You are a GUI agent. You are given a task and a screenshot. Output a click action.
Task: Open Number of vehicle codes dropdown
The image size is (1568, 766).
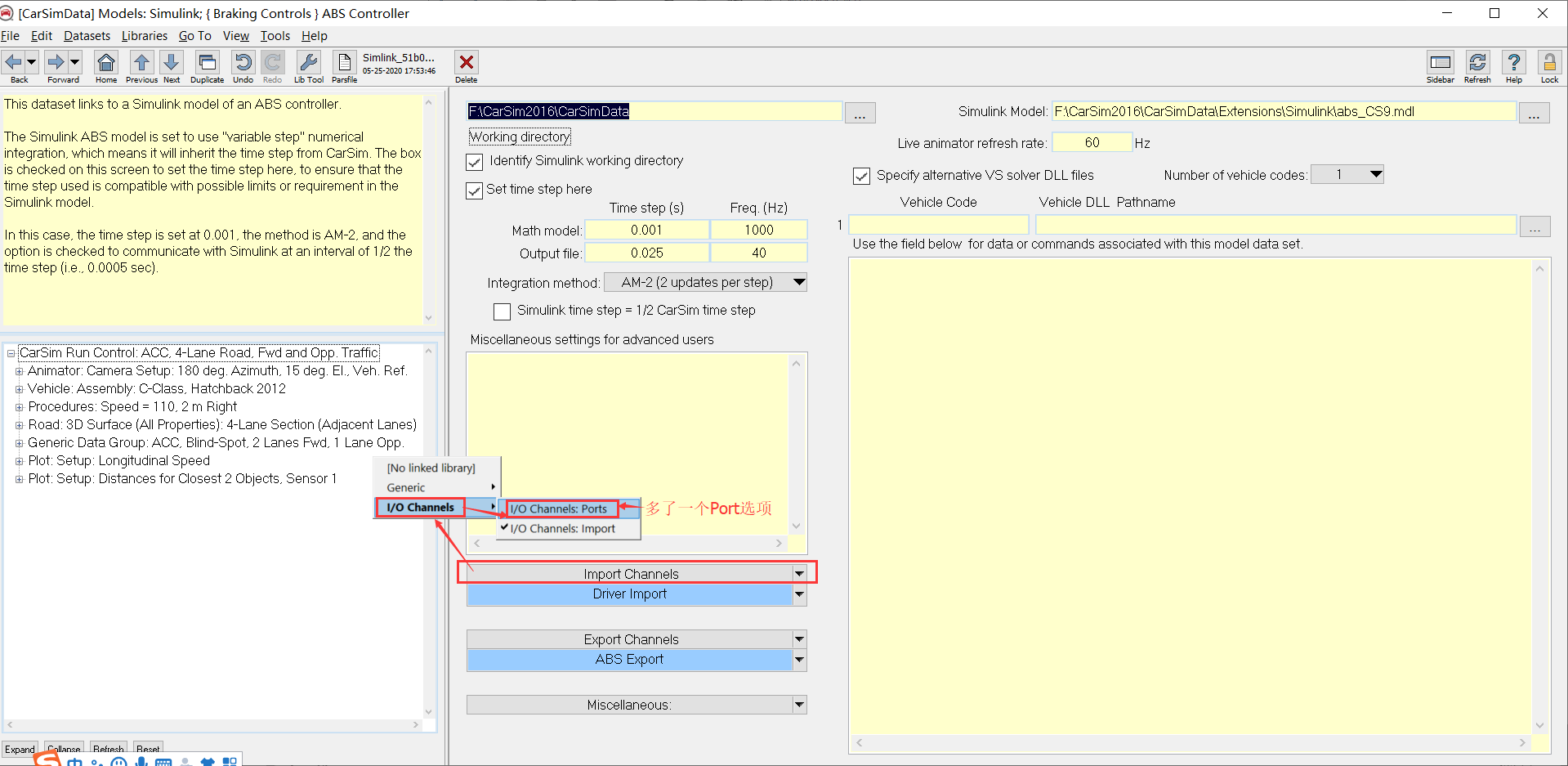point(1347,174)
